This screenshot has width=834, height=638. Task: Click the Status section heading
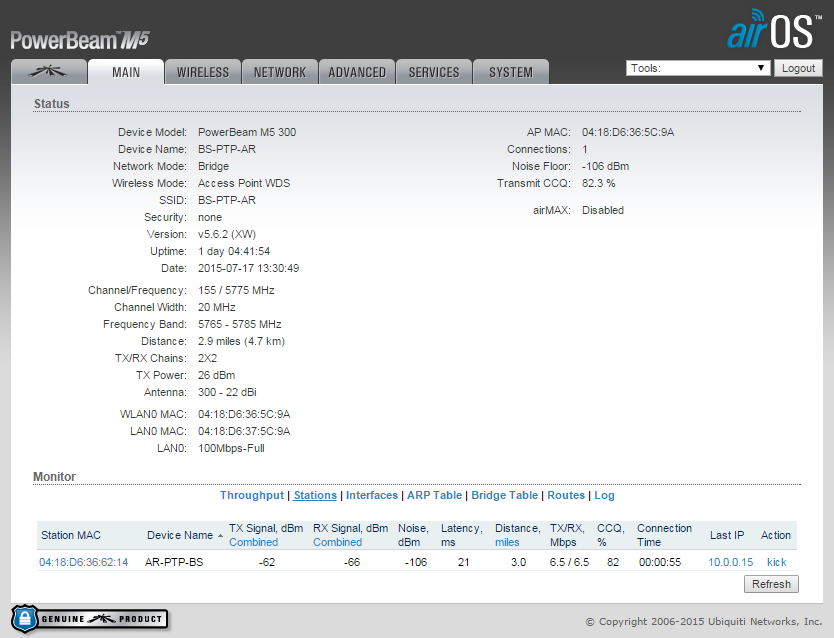pyautogui.click(x=52, y=104)
